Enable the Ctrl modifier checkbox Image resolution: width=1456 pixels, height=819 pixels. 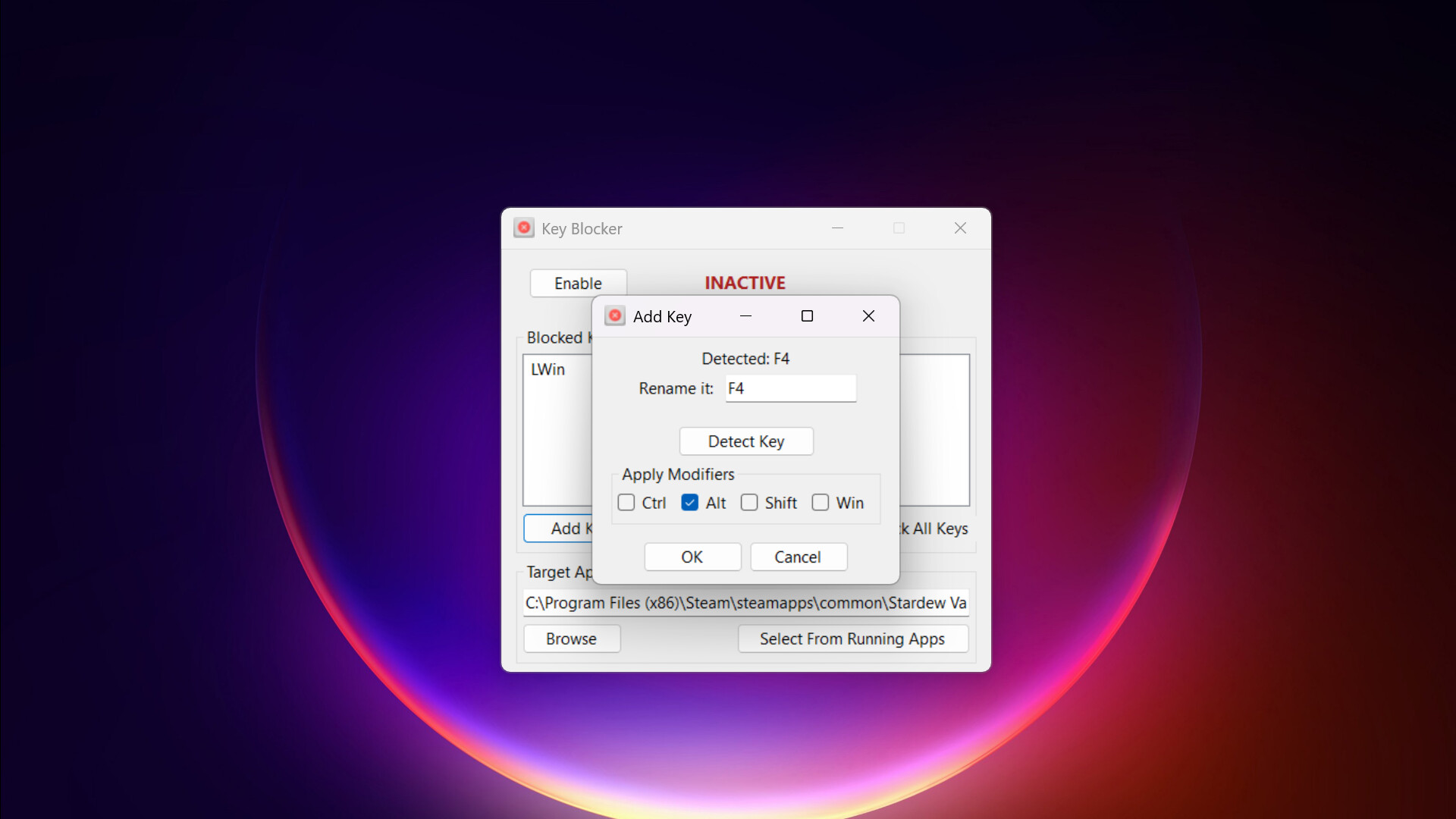point(626,502)
